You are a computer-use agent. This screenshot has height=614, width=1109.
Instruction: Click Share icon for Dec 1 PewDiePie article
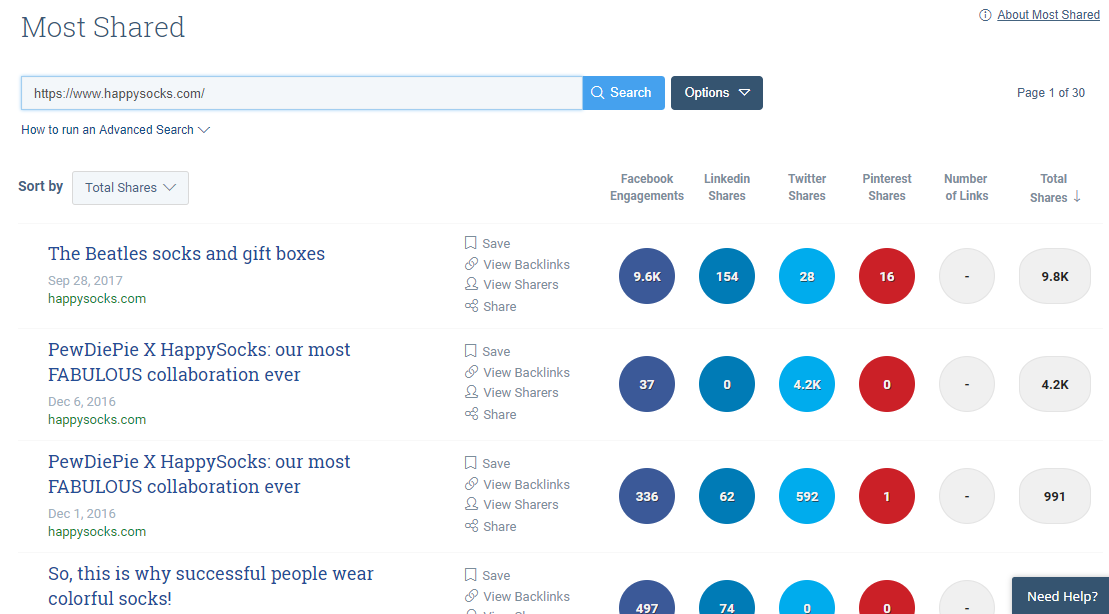471,526
